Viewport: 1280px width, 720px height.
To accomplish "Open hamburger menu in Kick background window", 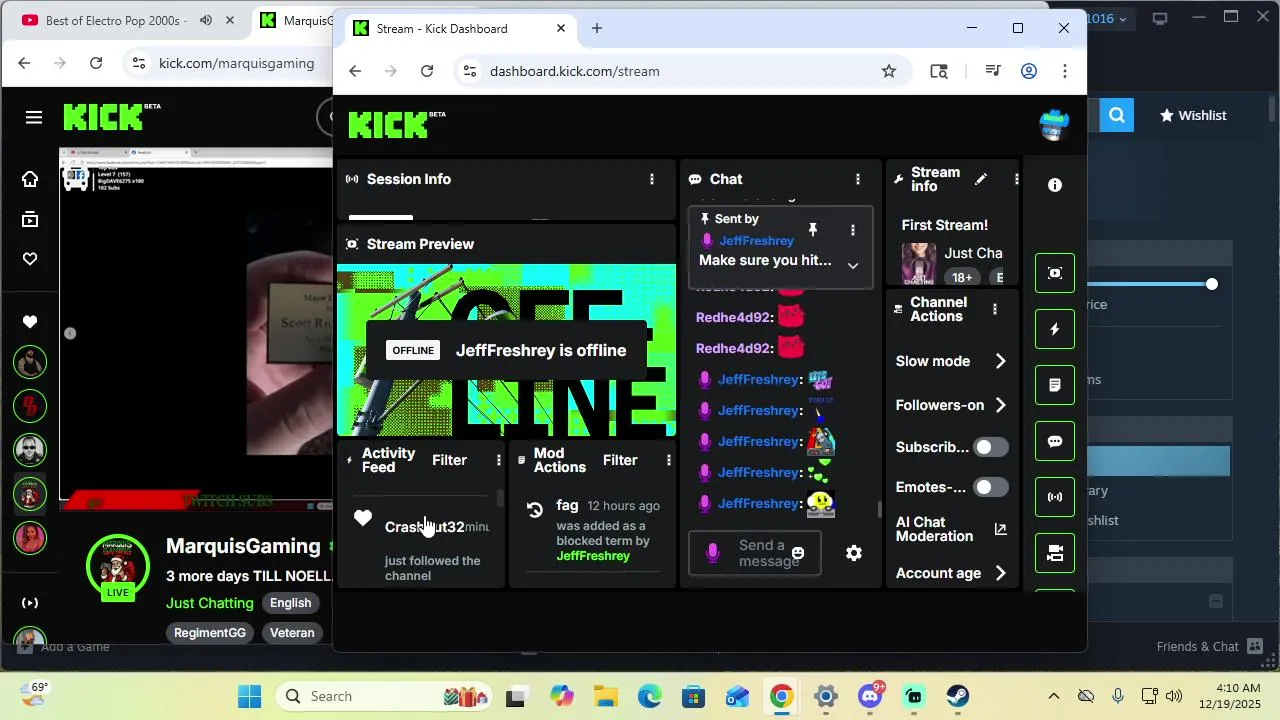I will tap(34, 118).
